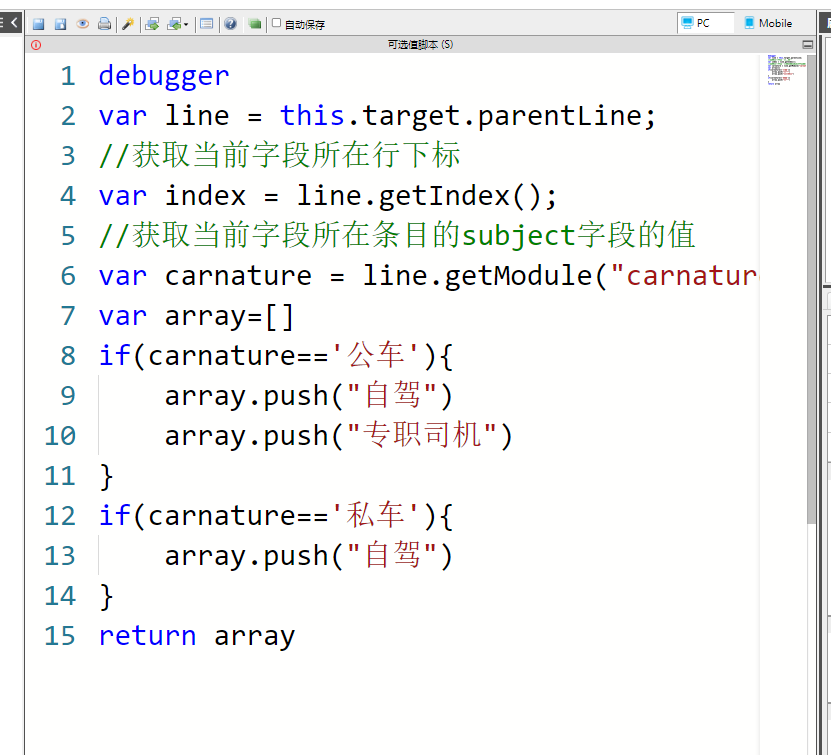Open the dropdown arrow beside export icon

tap(186, 24)
